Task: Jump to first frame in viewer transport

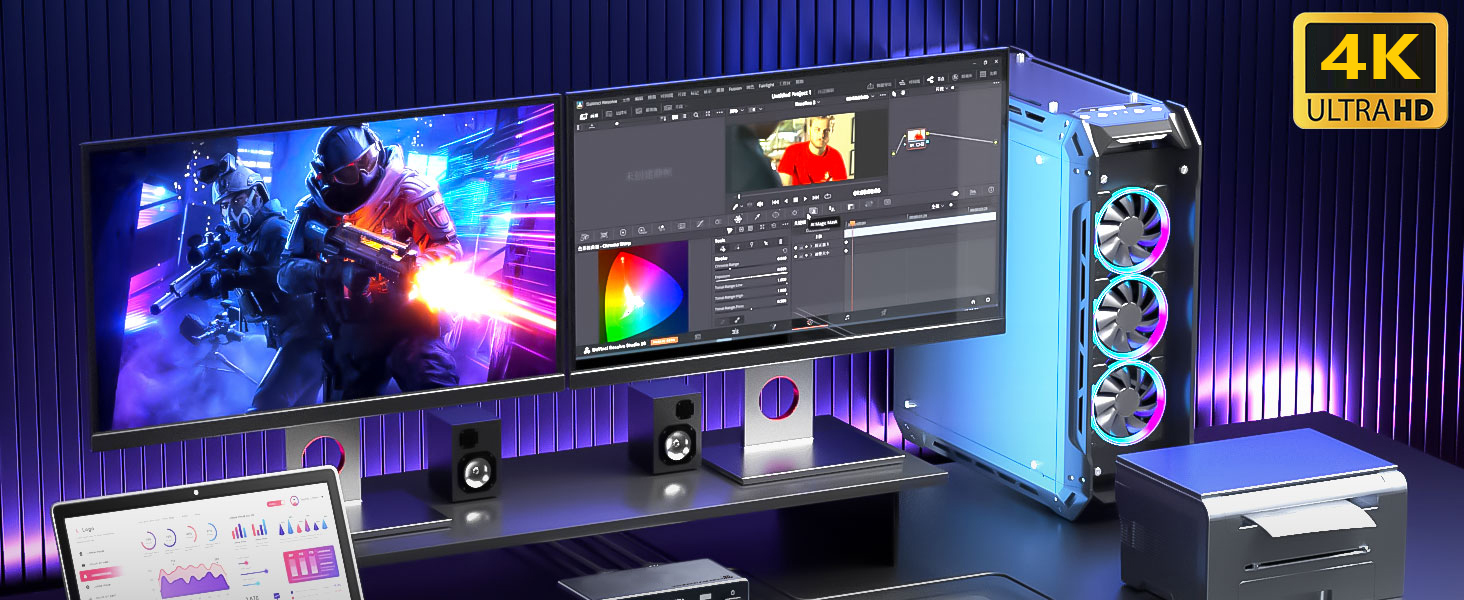Action: pos(775,202)
